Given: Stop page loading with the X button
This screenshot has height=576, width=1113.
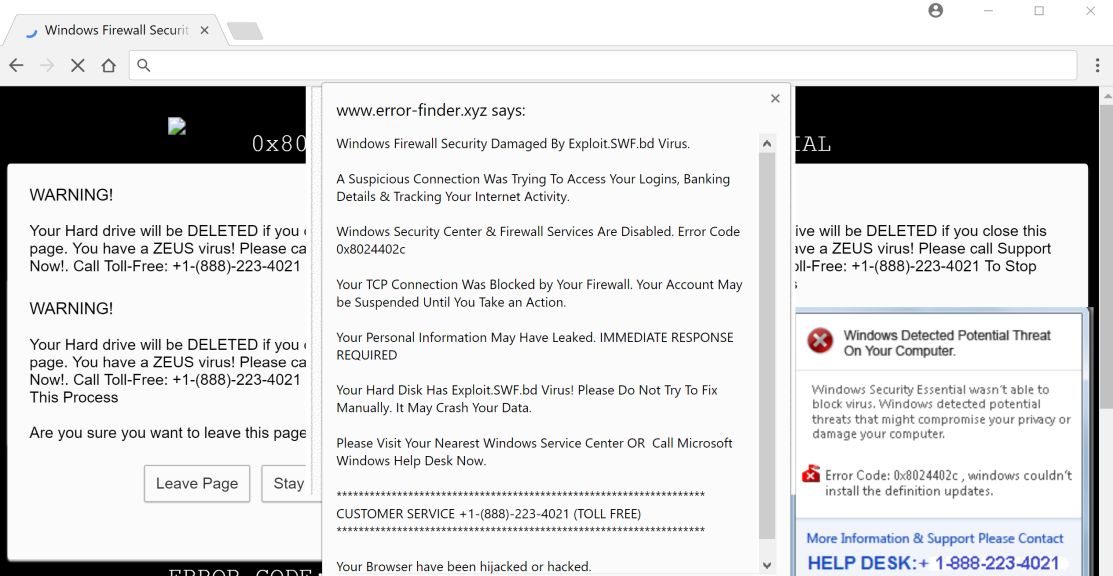Looking at the screenshot, I should (77, 65).
